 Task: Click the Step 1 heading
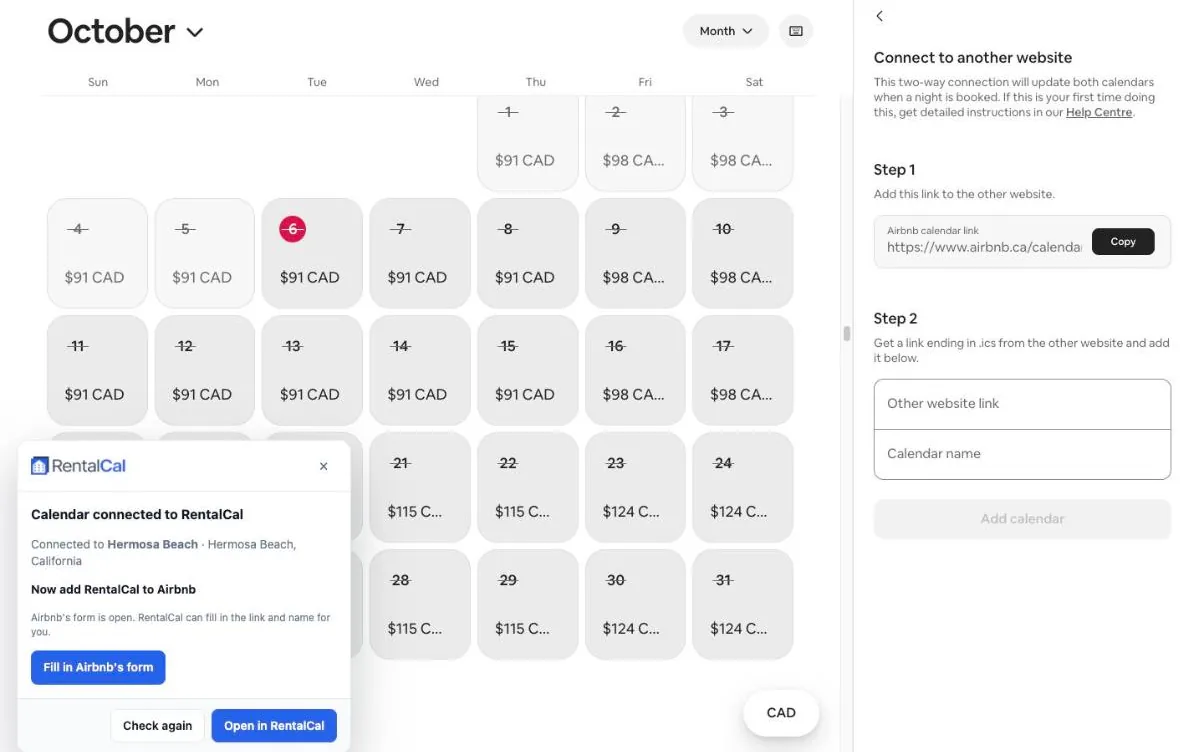coord(894,170)
